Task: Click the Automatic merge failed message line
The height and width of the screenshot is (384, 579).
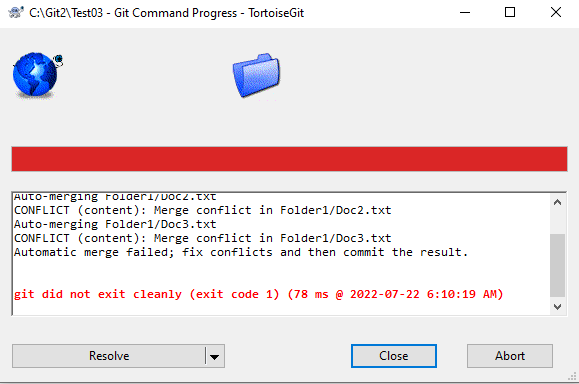Action: tap(241, 252)
